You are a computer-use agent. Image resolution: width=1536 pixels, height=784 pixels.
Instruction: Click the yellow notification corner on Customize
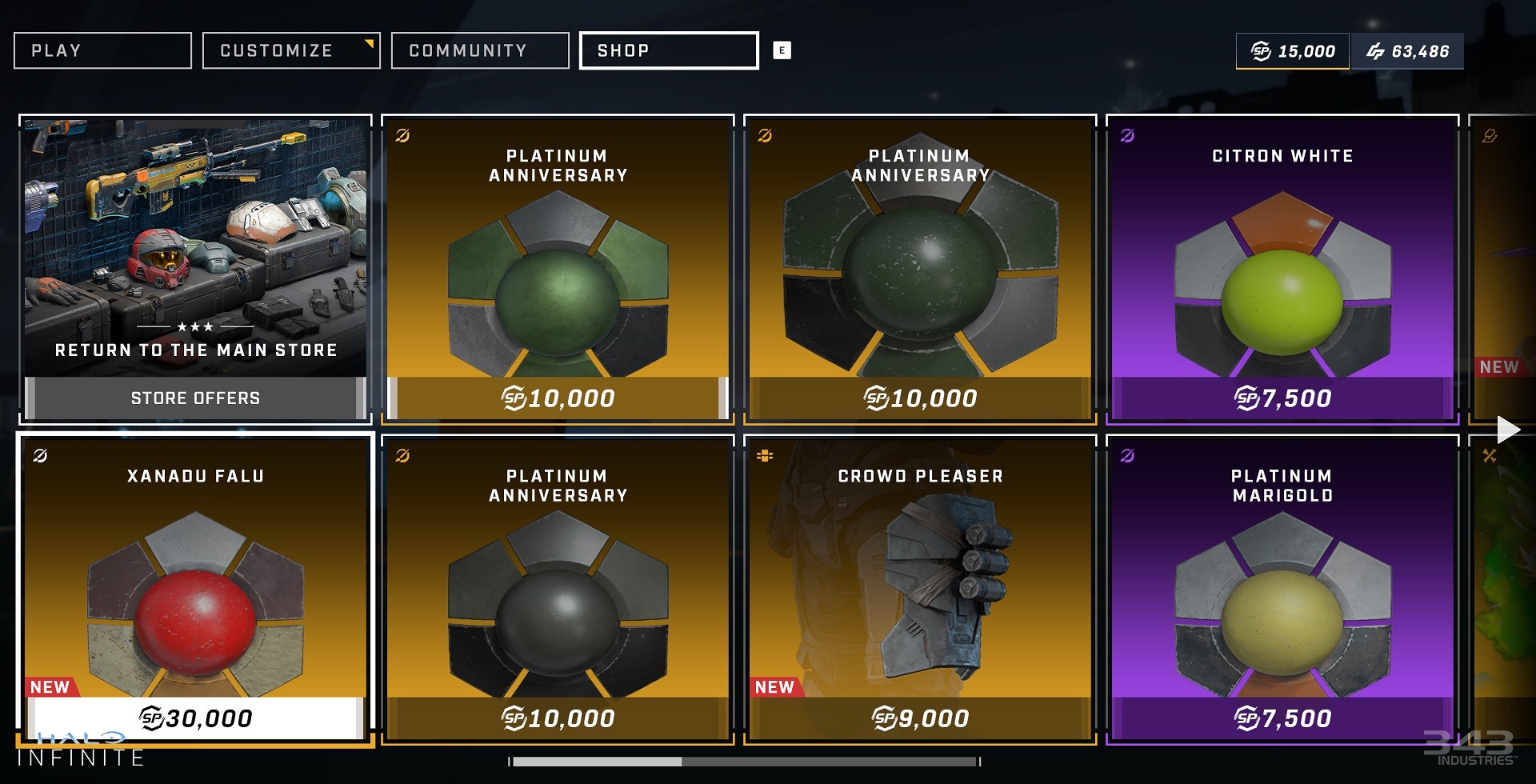point(370,43)
